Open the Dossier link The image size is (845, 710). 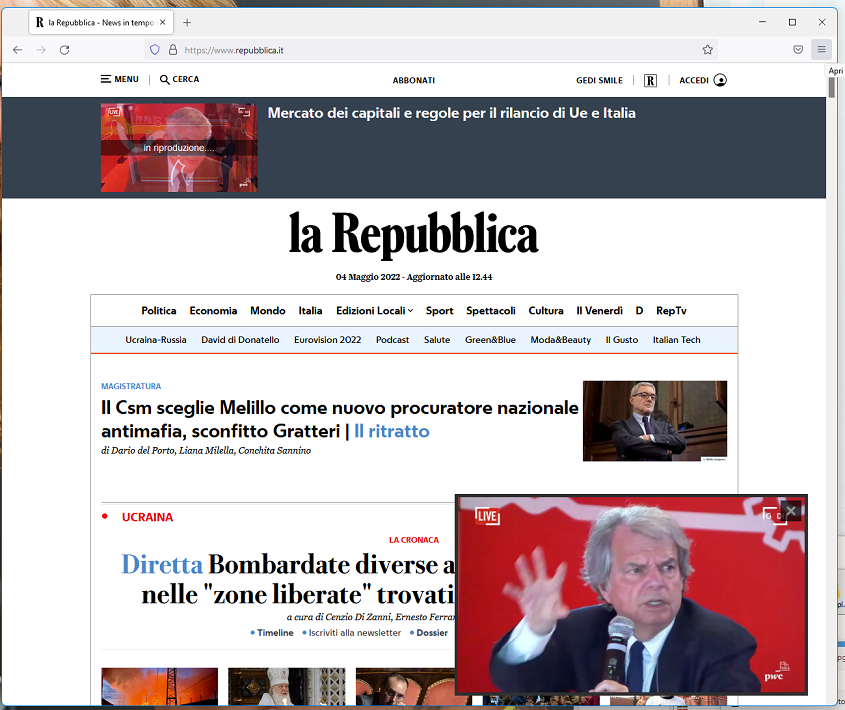point(432,633)
